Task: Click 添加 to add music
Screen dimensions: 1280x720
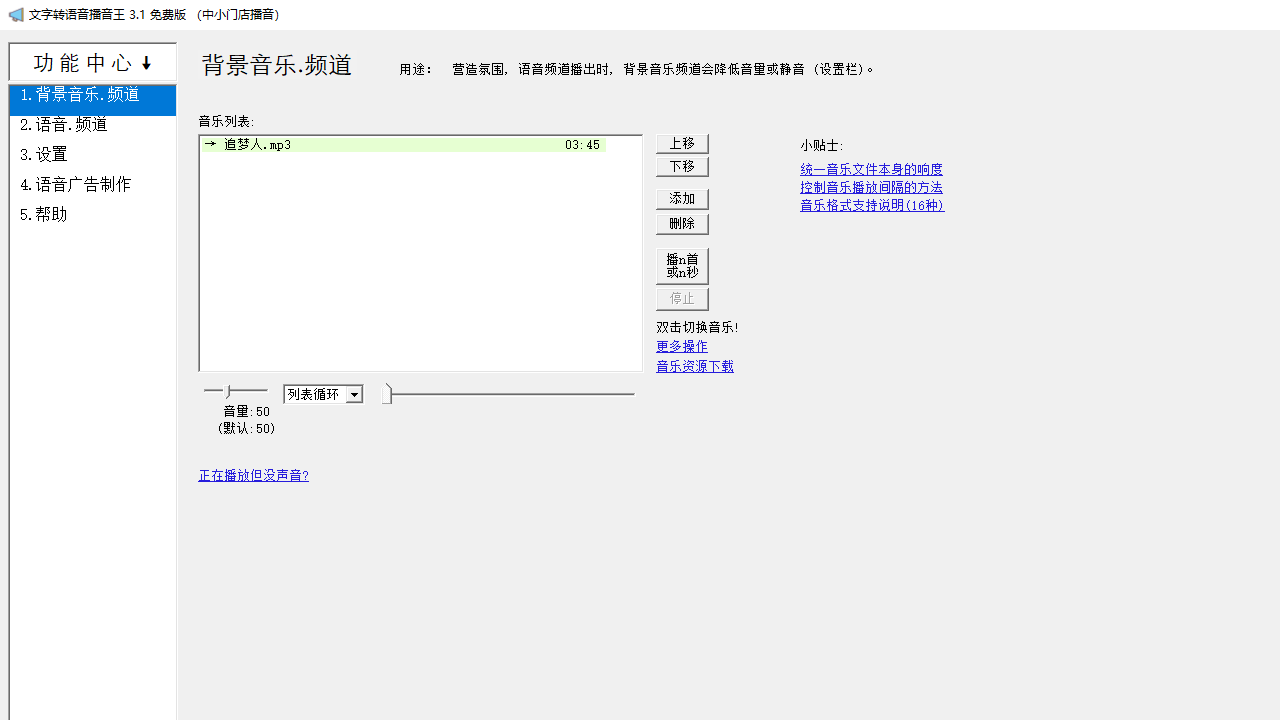Action: [x=682, y=199]
